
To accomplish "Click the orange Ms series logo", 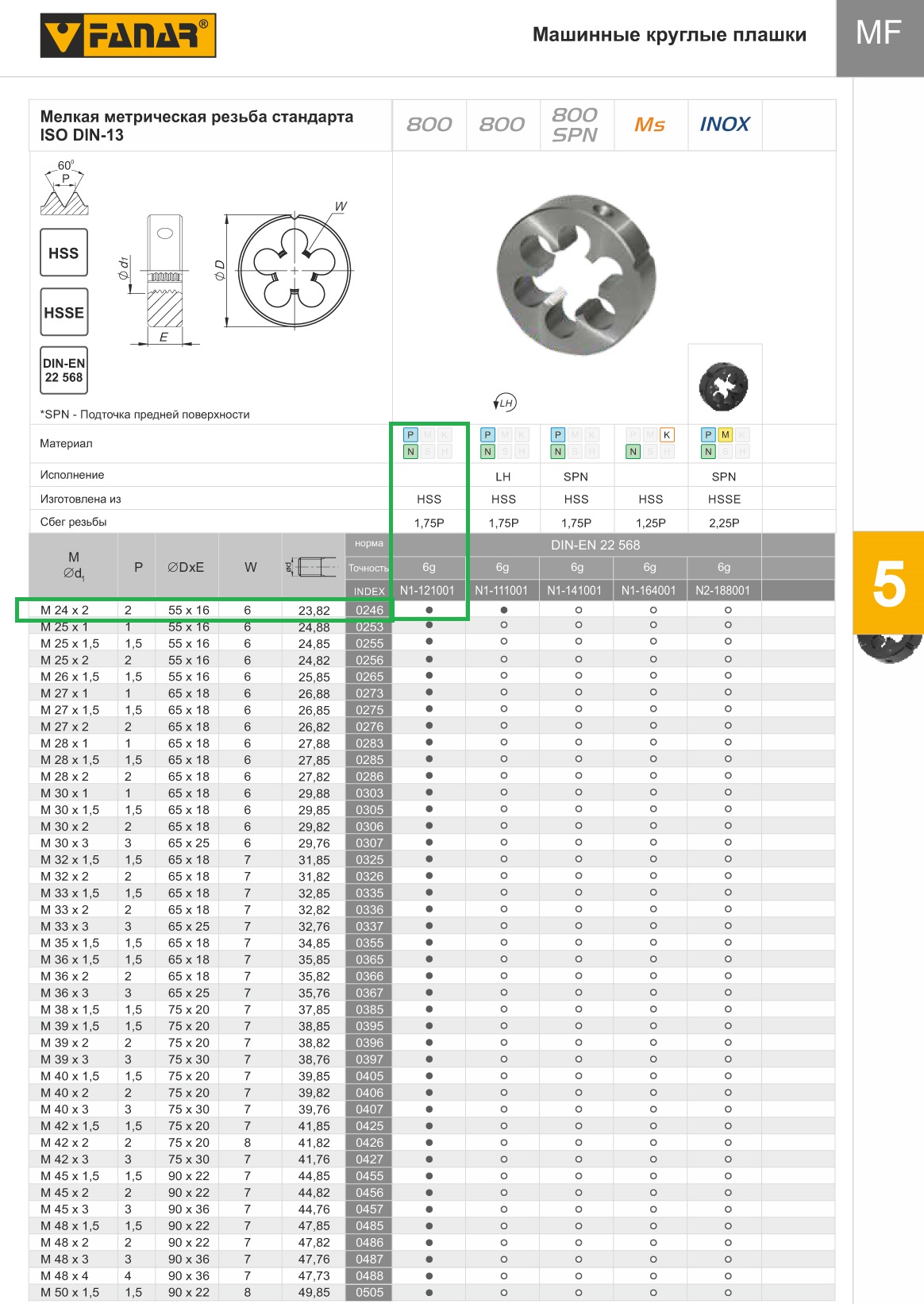I will point(650,125).
